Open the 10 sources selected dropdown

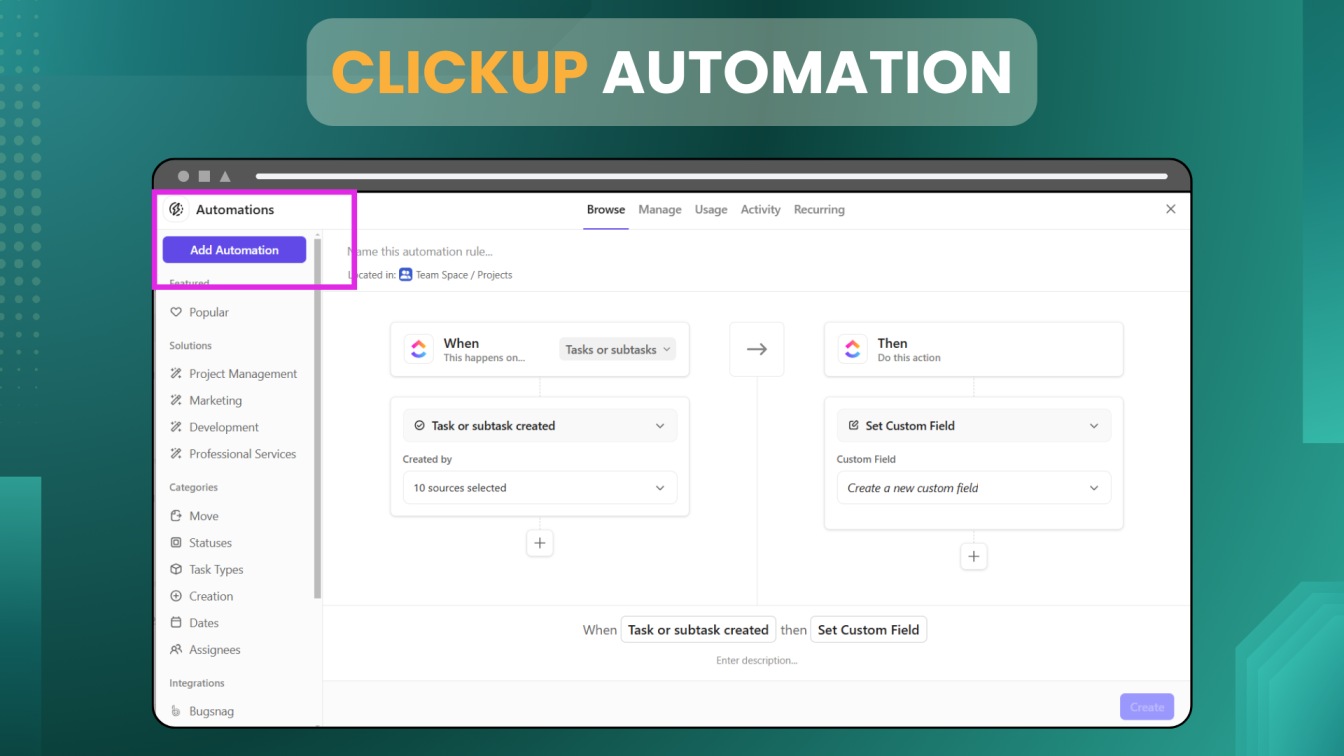pyautogui.click(x=540, y=488)
